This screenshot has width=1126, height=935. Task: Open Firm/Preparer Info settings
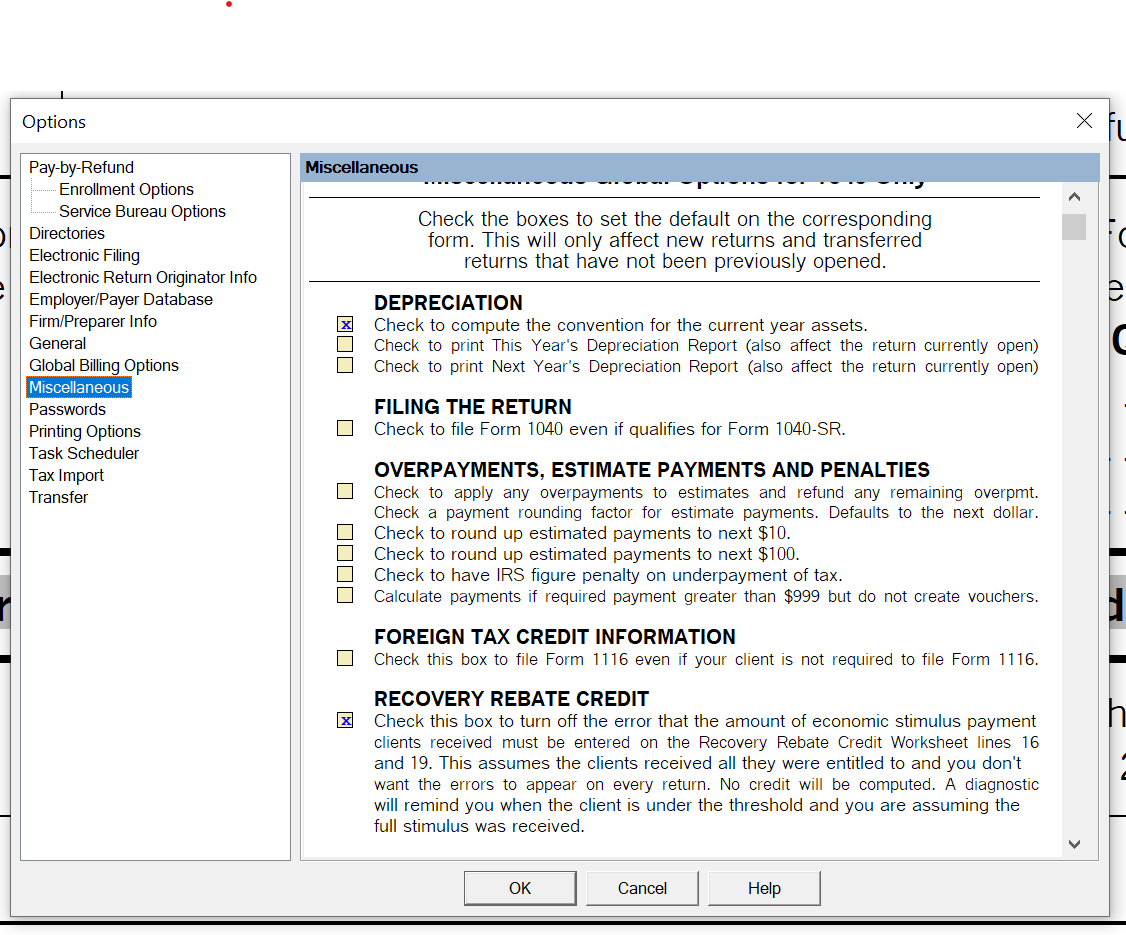(92, 321)
